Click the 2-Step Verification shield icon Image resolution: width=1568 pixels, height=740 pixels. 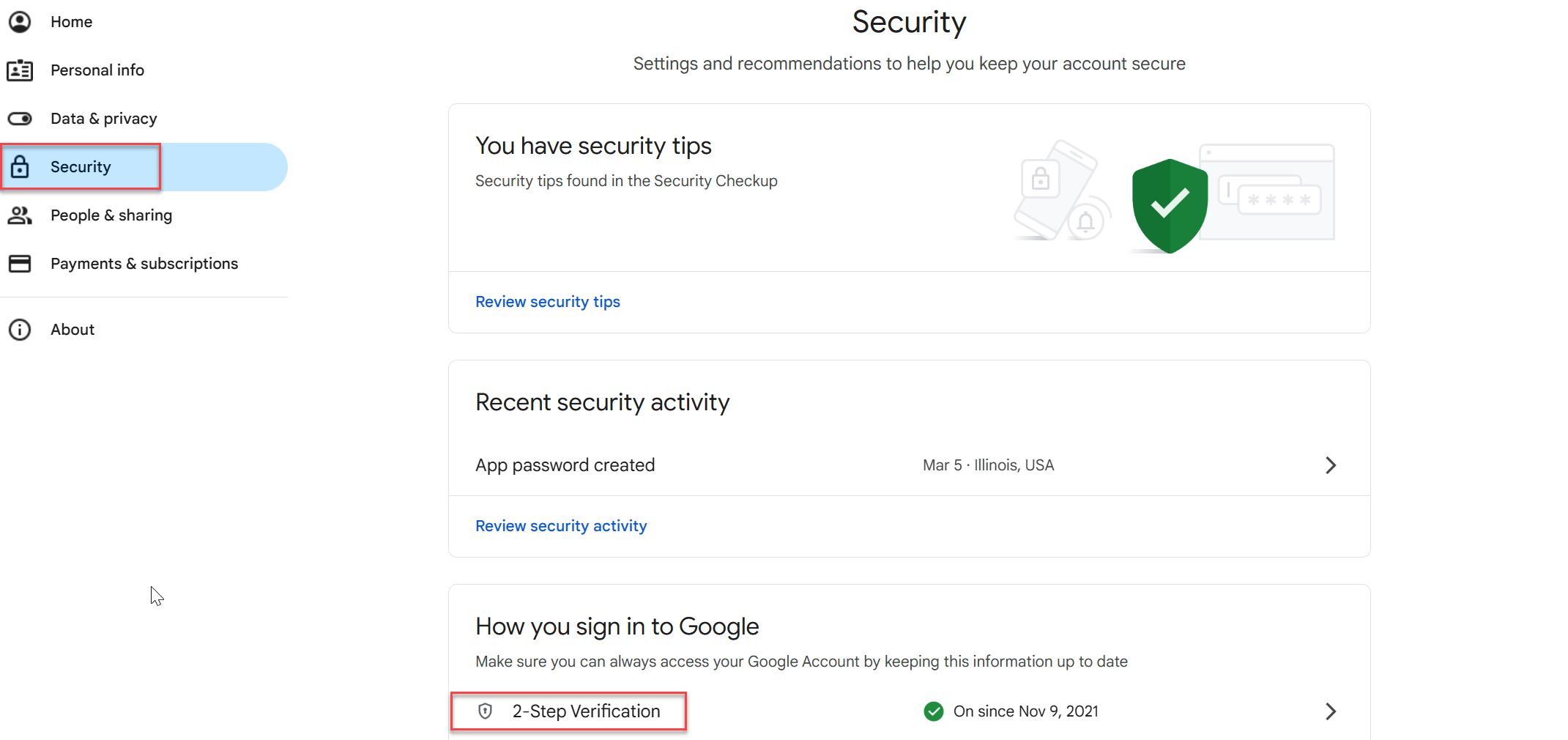coord(485,711)
